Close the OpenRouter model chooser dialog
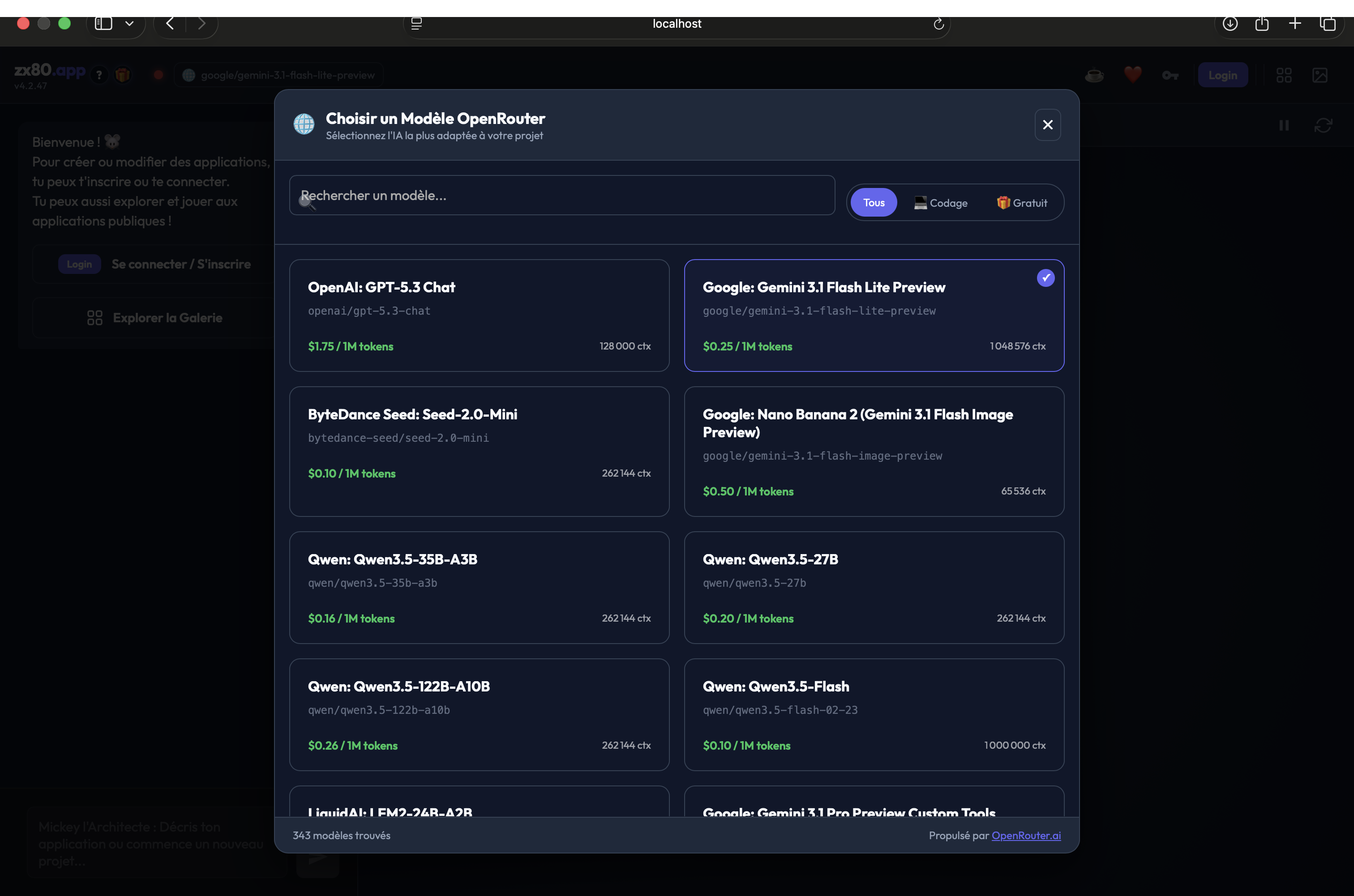The height and width of the screenshot is (896, 1354). [x=1048, y=124]
